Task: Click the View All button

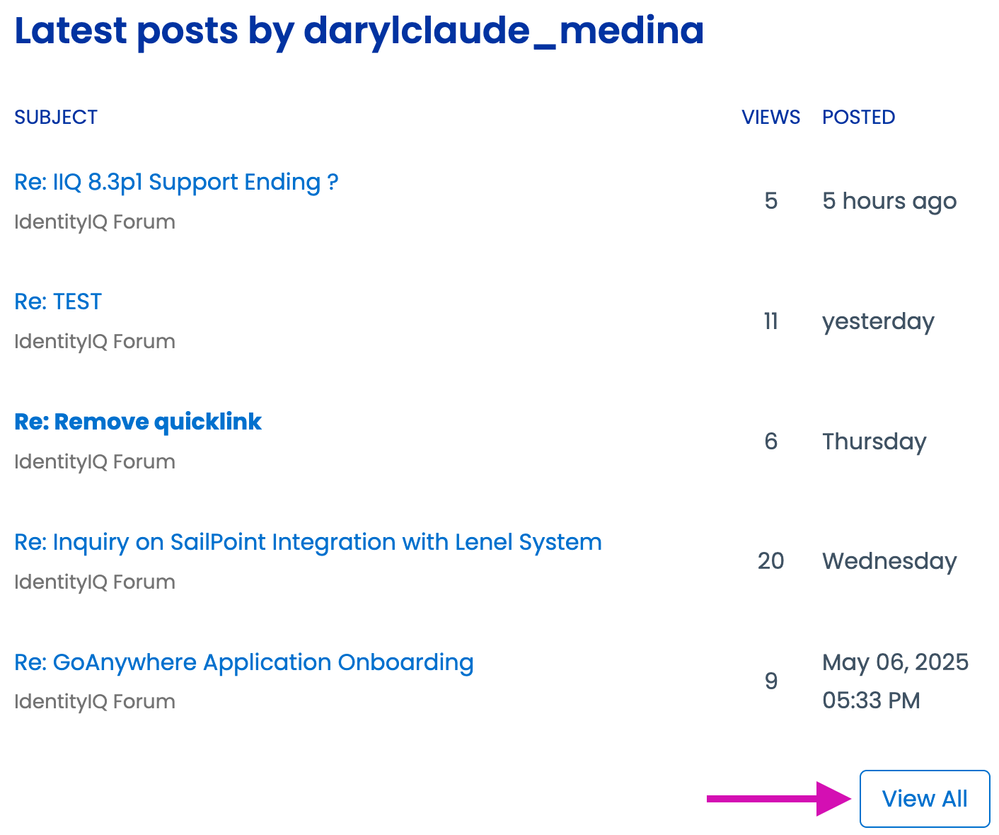Action: [x=924, y=799]
